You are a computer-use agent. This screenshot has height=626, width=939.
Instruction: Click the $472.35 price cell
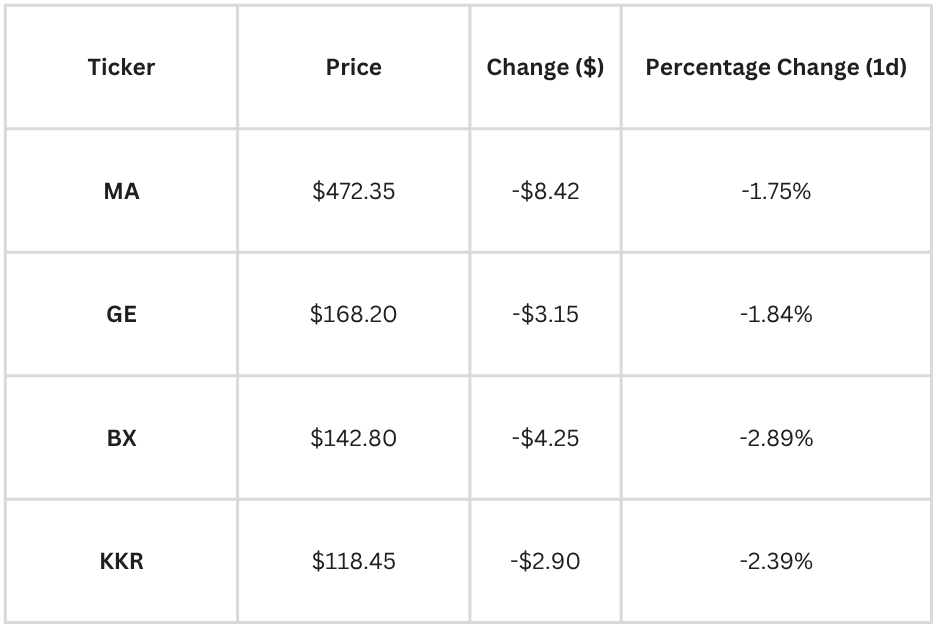tap(353, 191)
